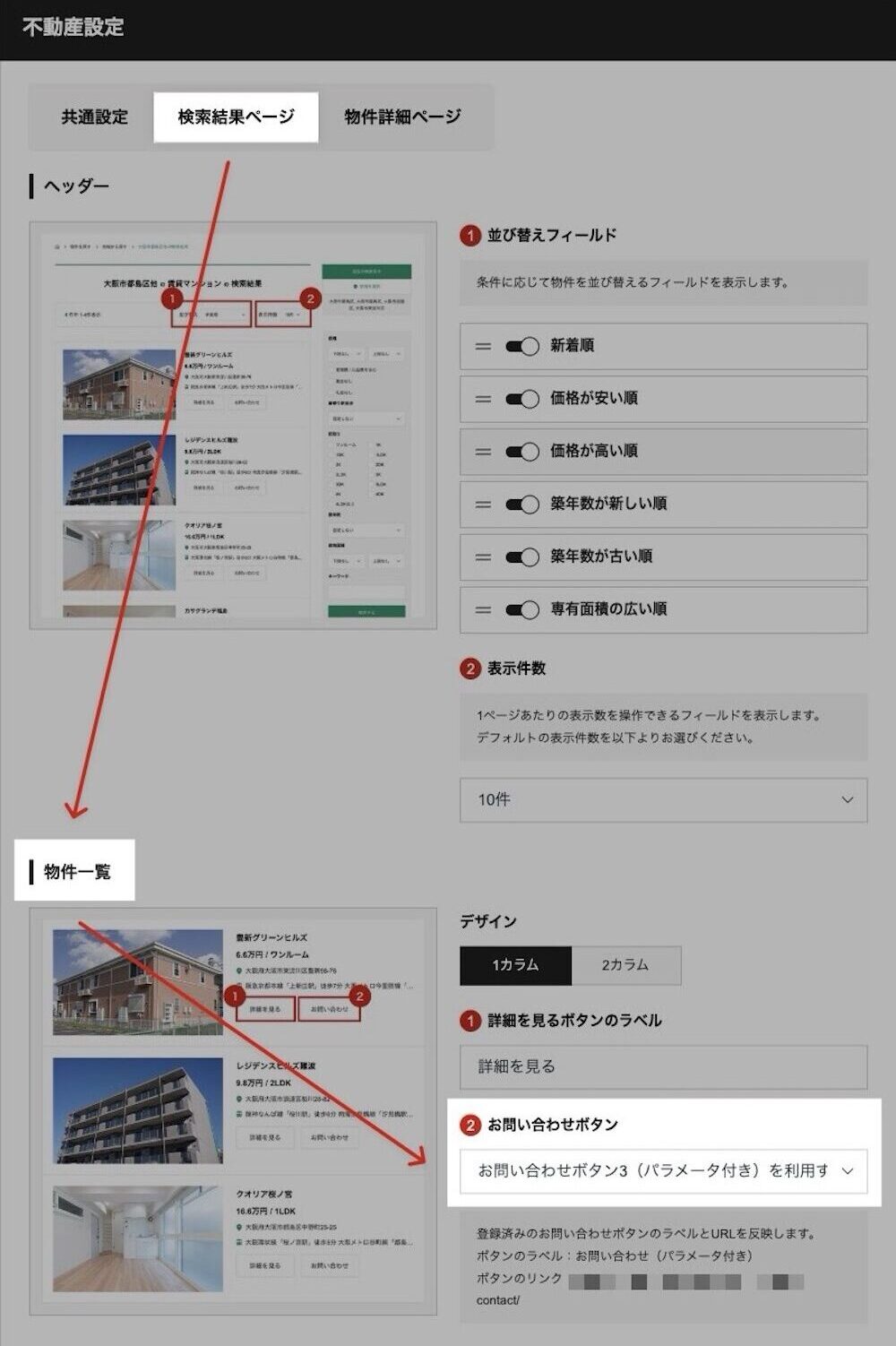Open the 物件詳細ページ tab
The width and height of the screenshot is (896, 1346).
click(402, 117)
